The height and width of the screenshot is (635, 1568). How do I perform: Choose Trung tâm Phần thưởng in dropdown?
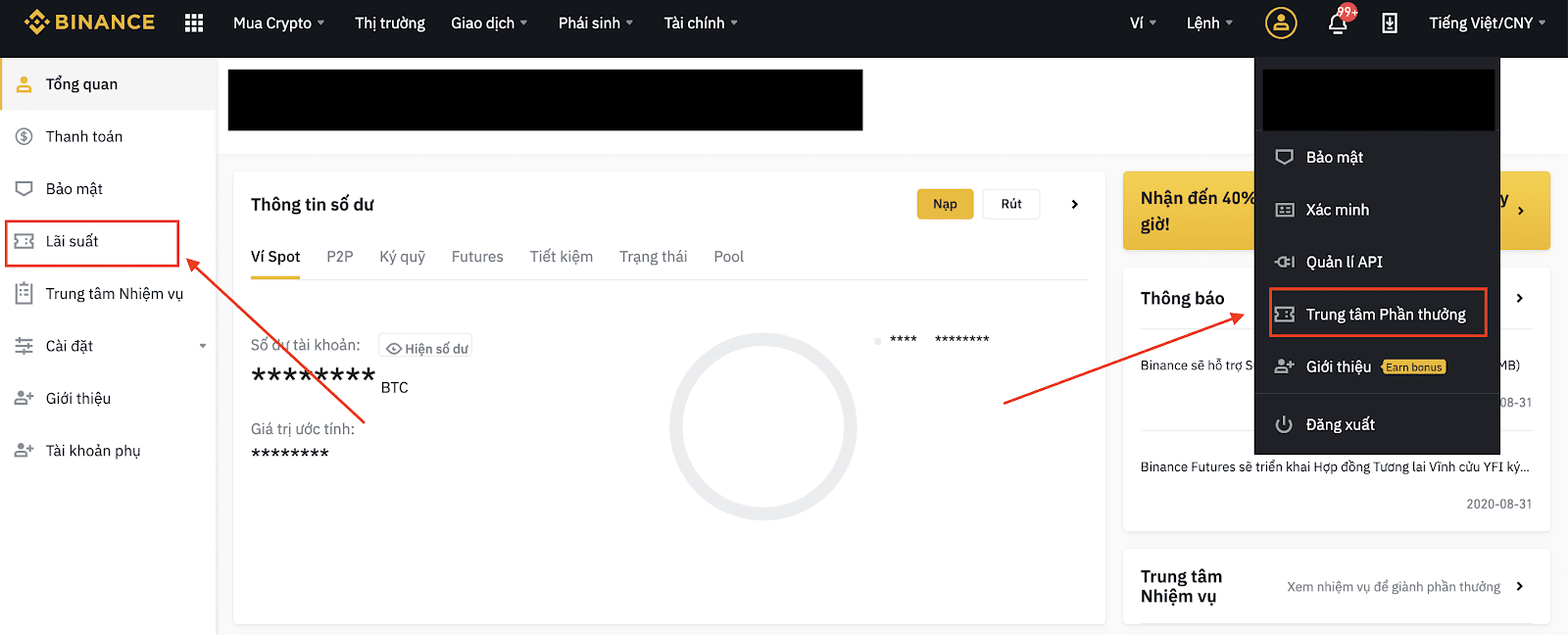pyautogui.click(x=1386, y=315)
